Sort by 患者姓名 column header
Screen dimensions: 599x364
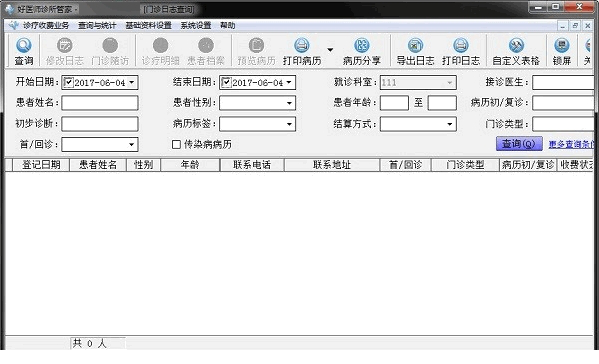point(98,165)
